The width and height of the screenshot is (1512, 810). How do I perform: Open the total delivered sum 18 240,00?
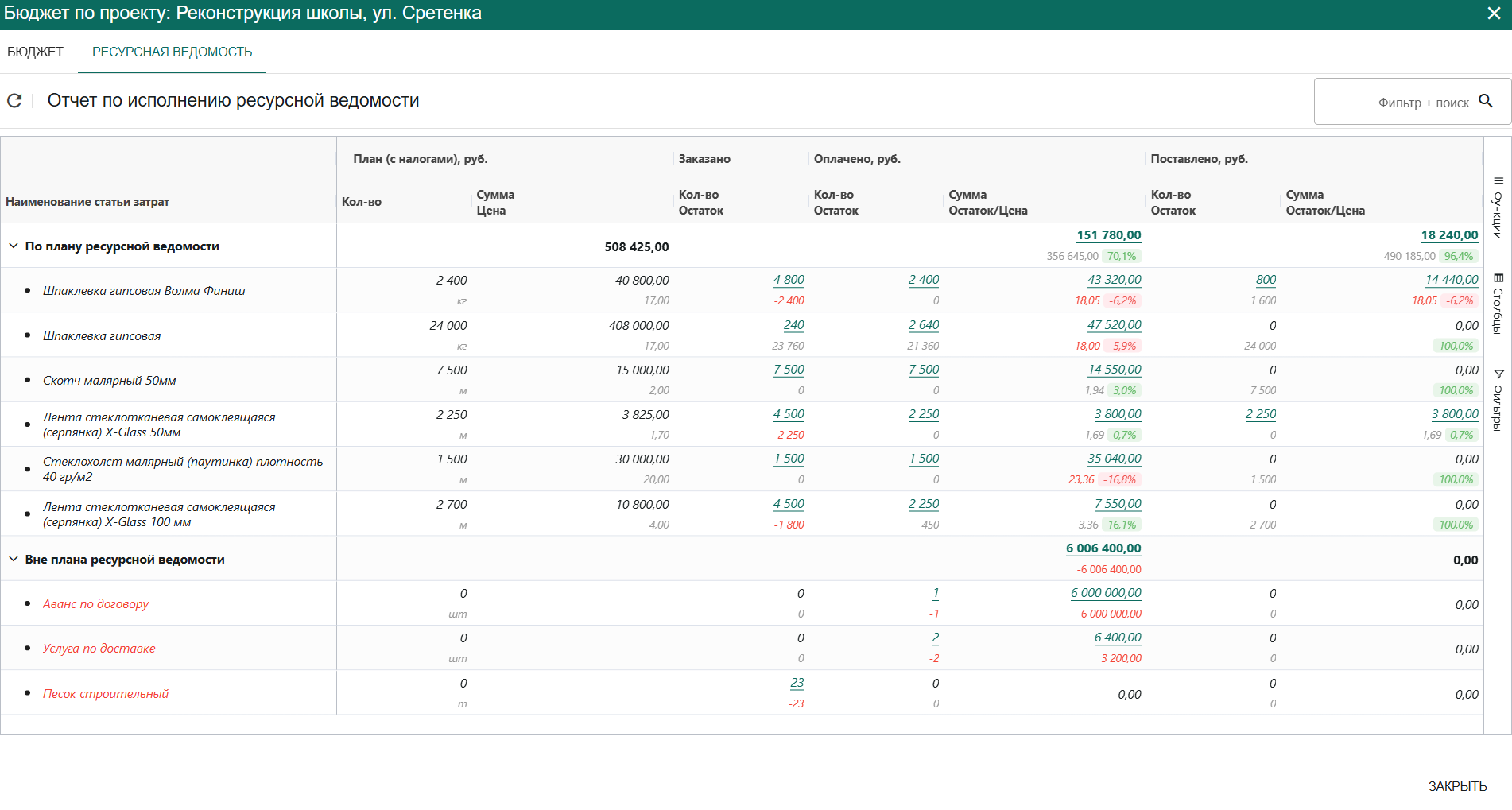[1448, 235]
